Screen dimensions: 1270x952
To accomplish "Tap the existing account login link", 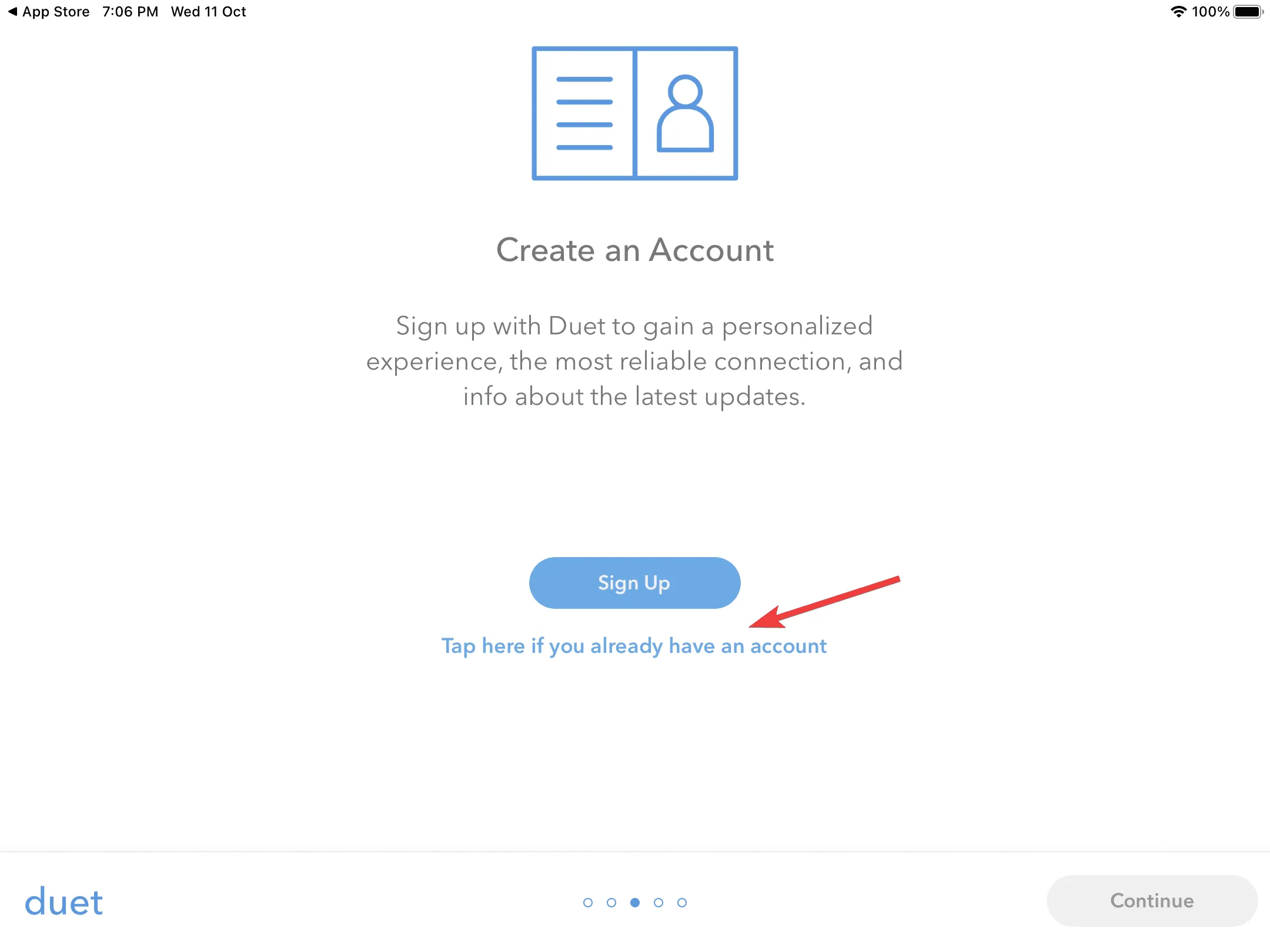I will point(635,645).
